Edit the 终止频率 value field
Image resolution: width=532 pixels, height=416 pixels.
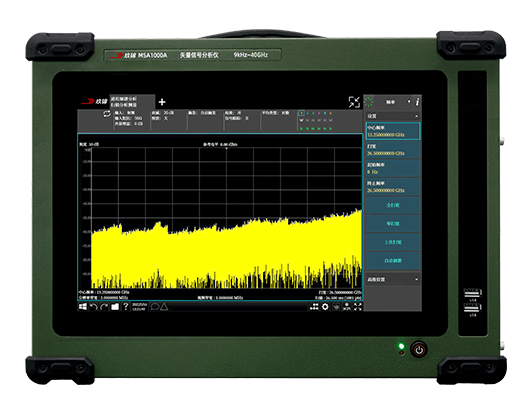click(393, 187)
